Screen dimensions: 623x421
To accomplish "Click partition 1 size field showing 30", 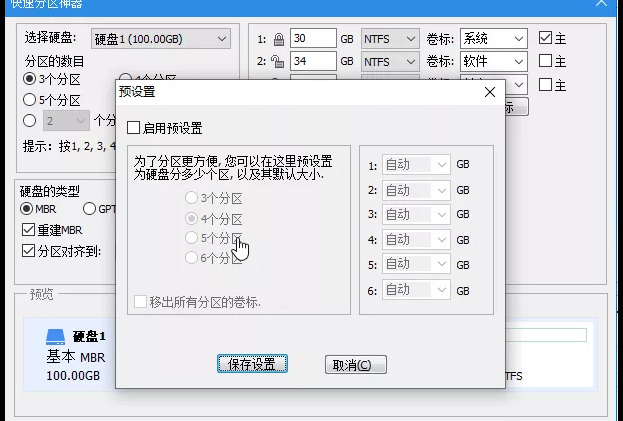I will [x=313, y=39].
